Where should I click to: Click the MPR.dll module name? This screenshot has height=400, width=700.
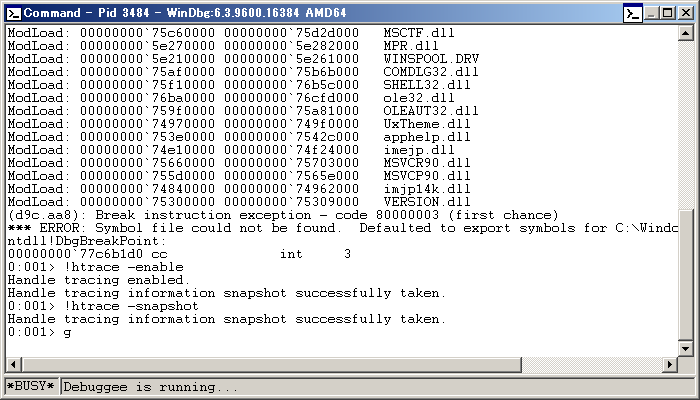[411, 46]
